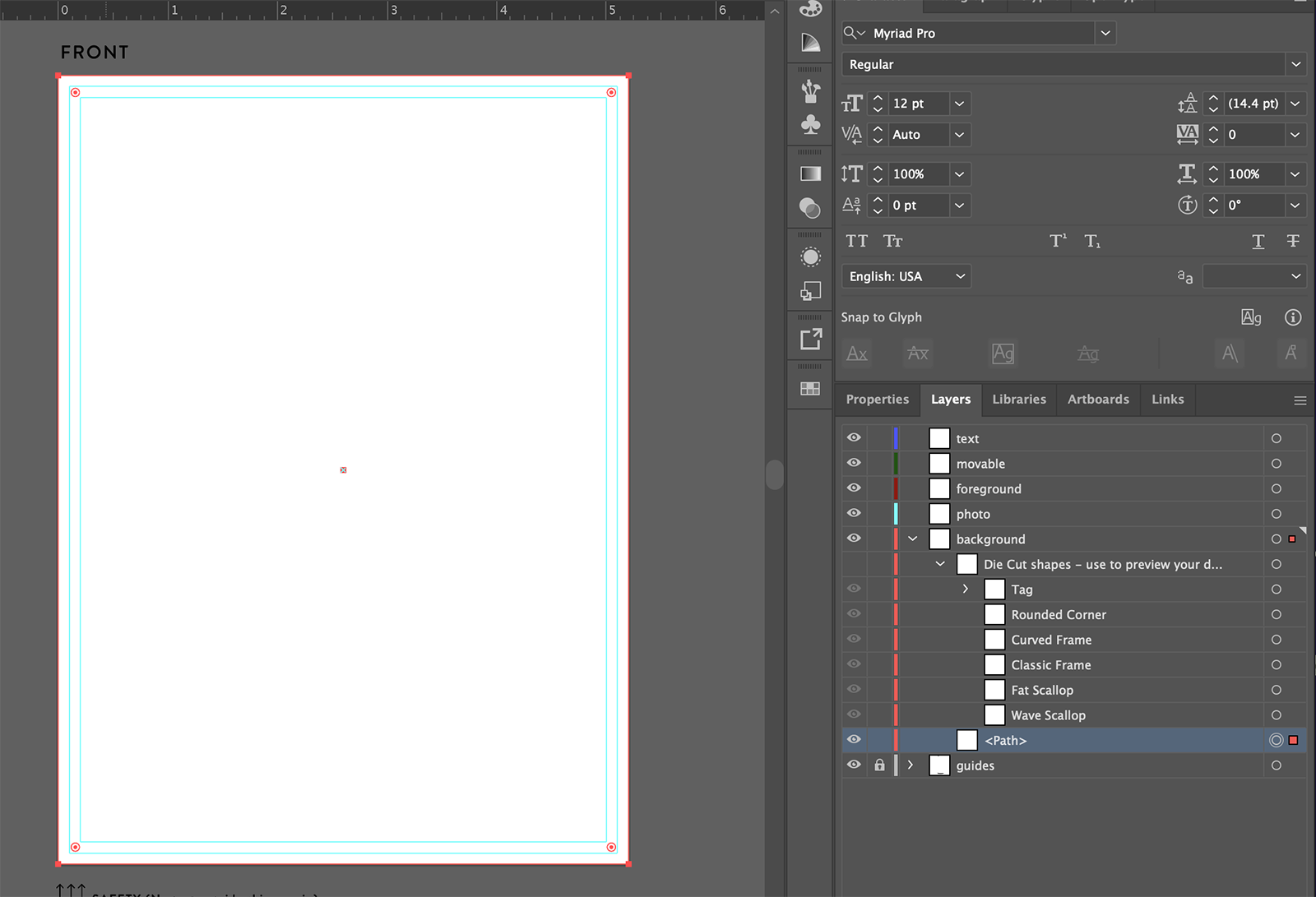Expand the Tag sublayer

click(966, 590)
